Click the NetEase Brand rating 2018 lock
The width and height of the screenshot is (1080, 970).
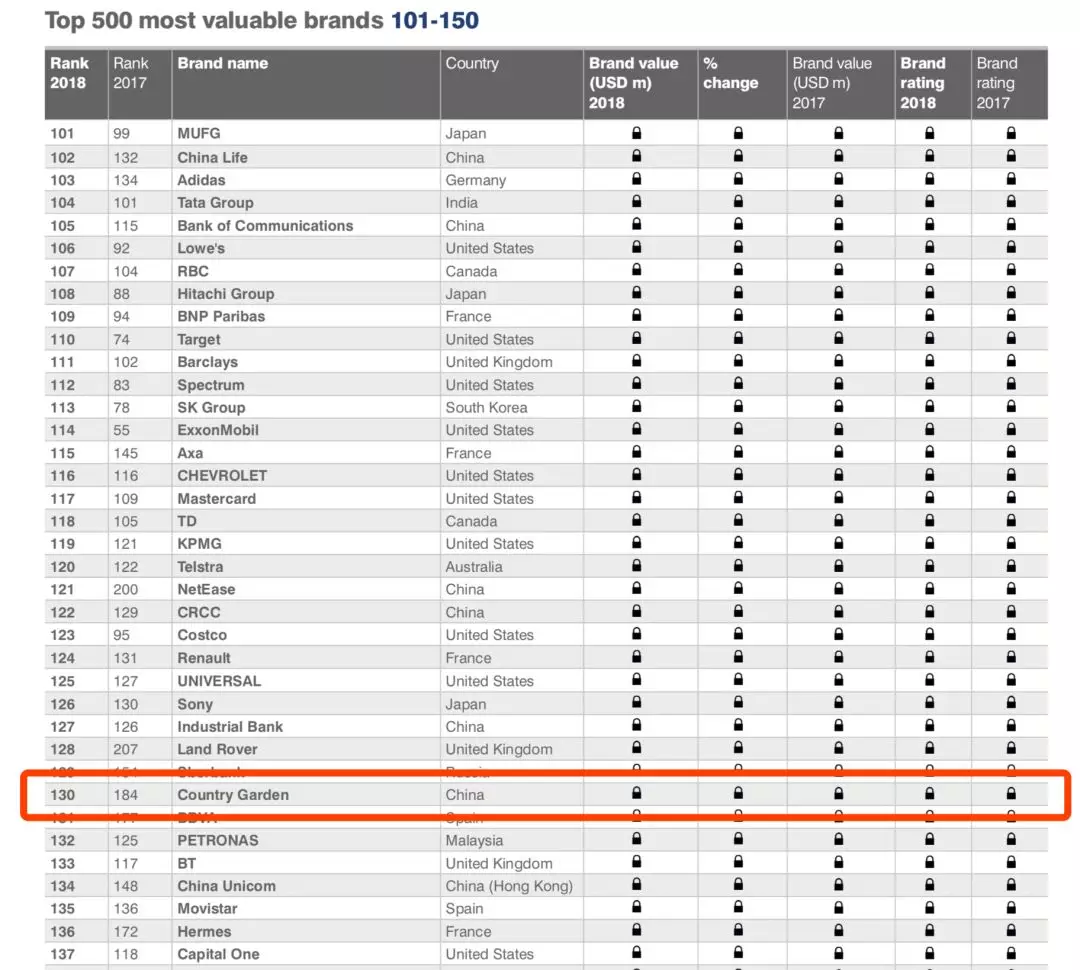tap(929, 588)
